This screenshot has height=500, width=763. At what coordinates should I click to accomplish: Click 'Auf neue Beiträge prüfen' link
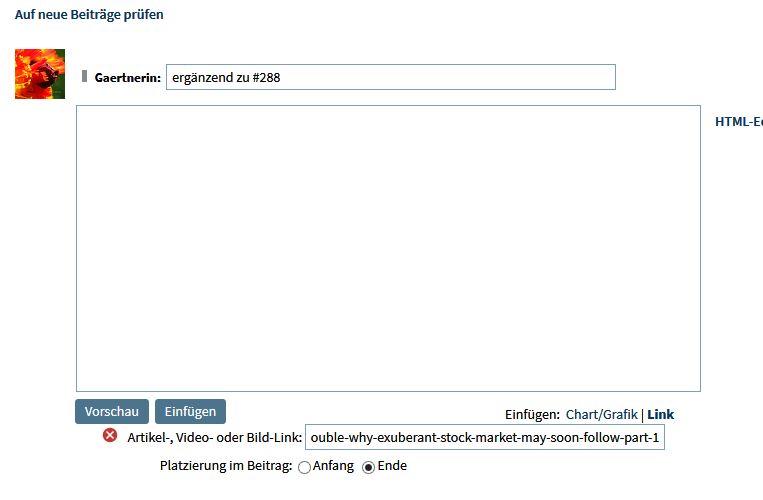click(x=89, y=15)
